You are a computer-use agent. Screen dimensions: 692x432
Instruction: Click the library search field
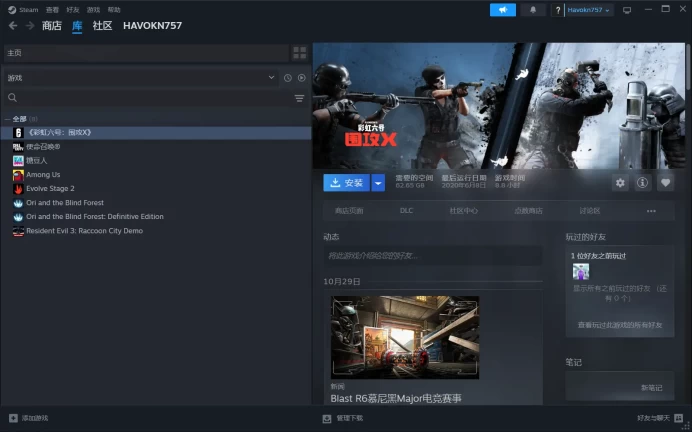coord(154,98)
